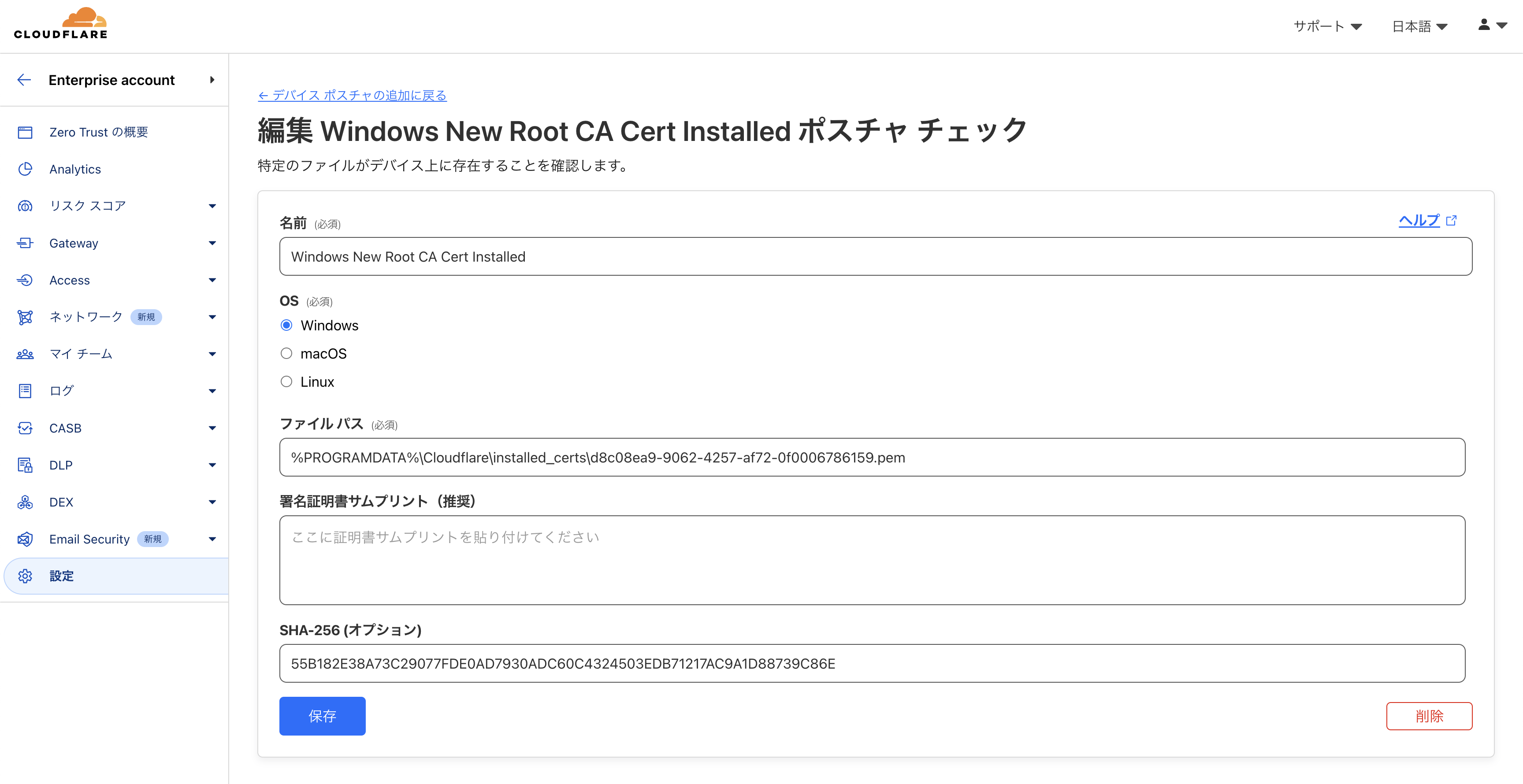This screenshot has height=784, width=1523.
Task: Open Zero Trust の概要 menu item
Action: (x=99, y=132)
